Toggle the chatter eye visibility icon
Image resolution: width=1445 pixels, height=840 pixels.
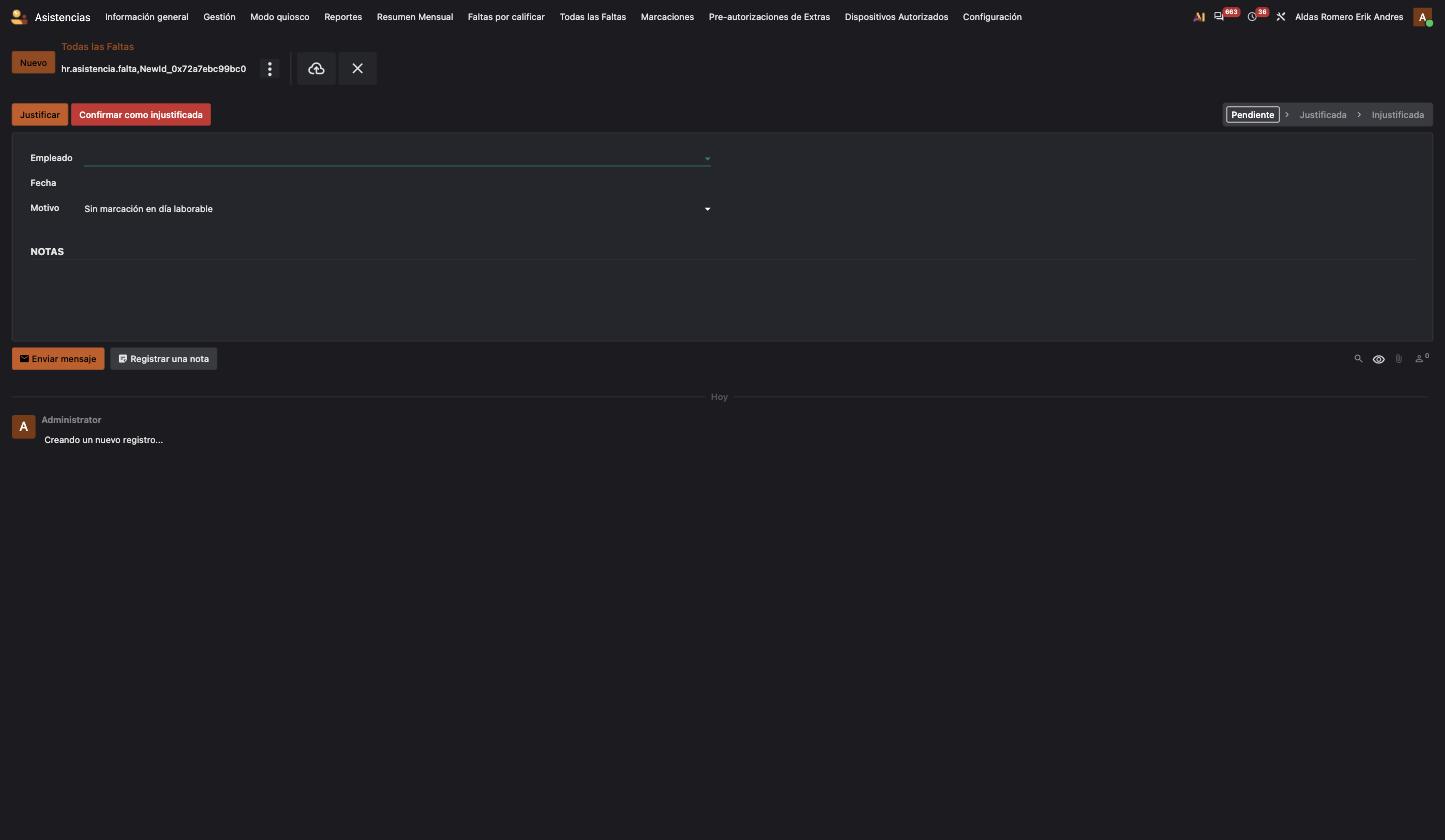click(x=1378, y=359)
